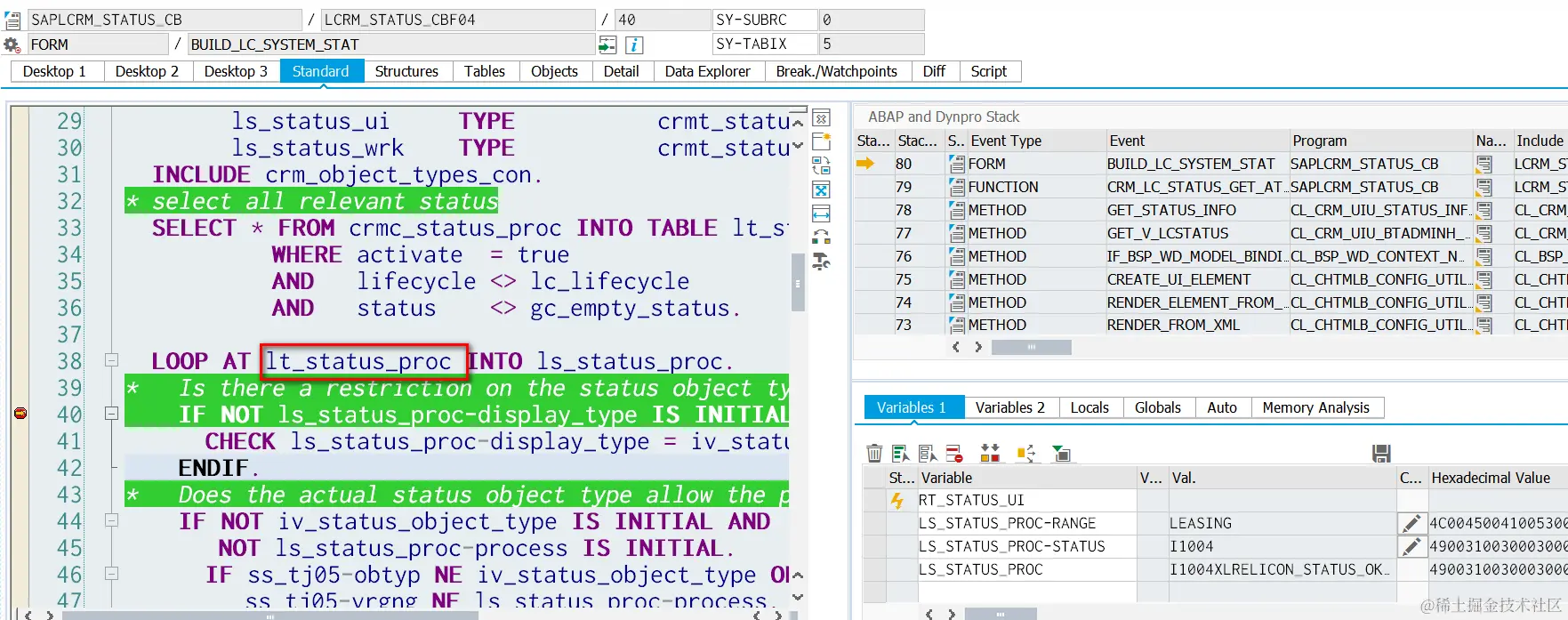Switch to the Desktop 1 tab
Screen dimensions: 1568x620
(55, 71)
